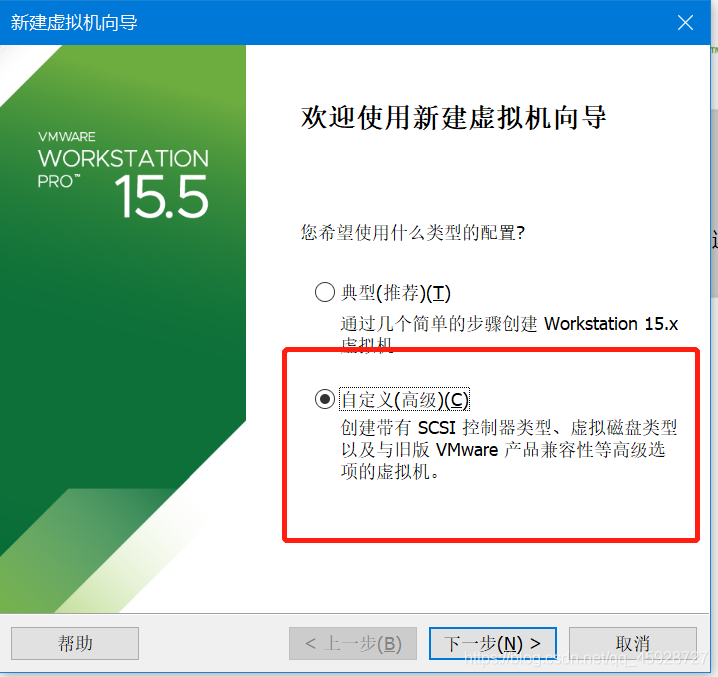Click the large 15.5 version number

click(x=162, y=197)
